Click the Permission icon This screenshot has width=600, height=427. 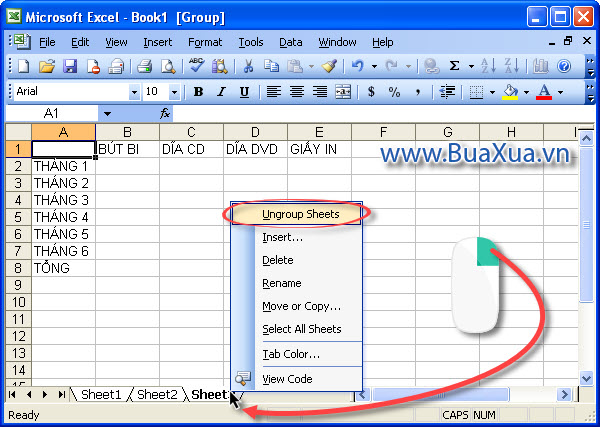click(93, 67)
